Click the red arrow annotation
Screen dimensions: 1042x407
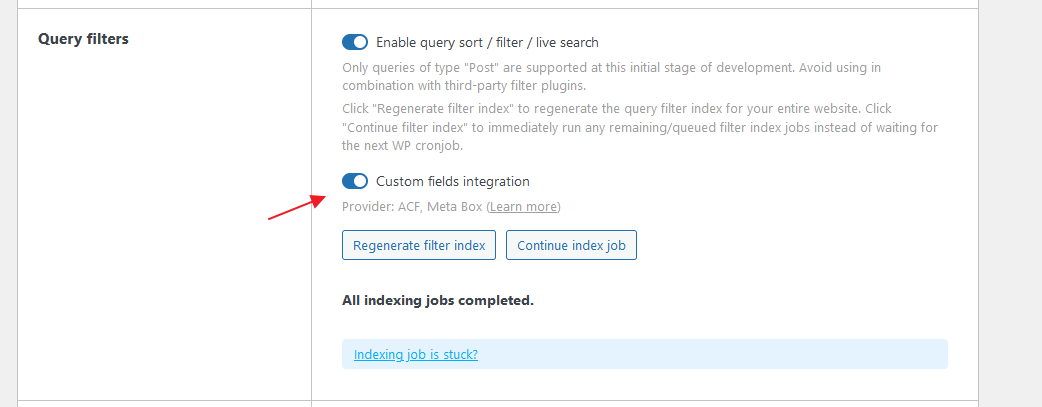pos(296,208)
